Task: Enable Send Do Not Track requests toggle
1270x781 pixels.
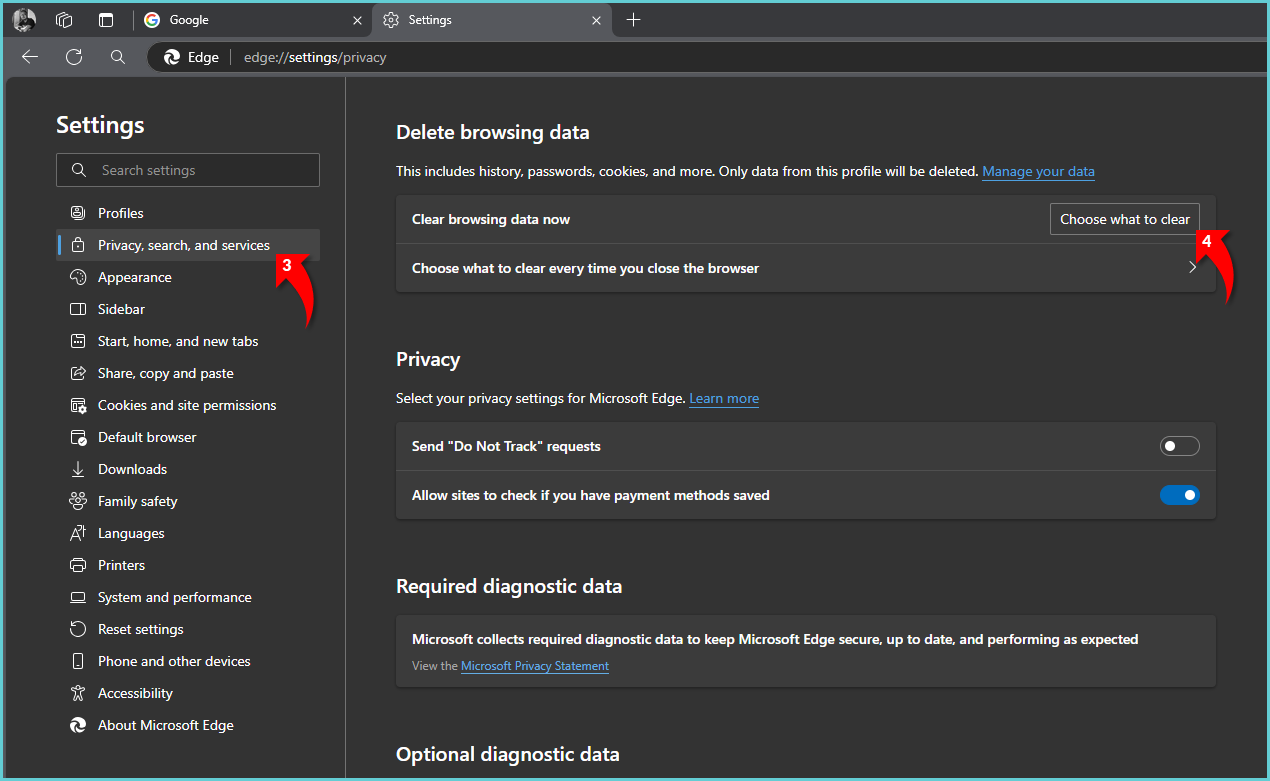Action: pos(1180,446)
